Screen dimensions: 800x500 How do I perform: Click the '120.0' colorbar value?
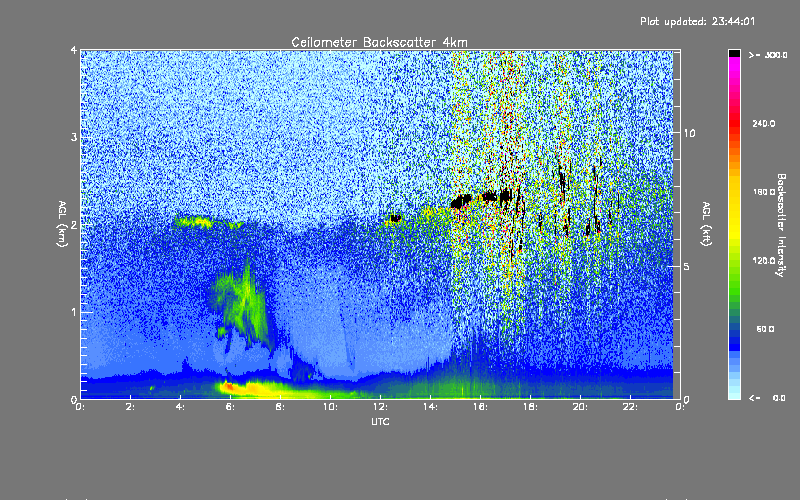coord(764,261)
